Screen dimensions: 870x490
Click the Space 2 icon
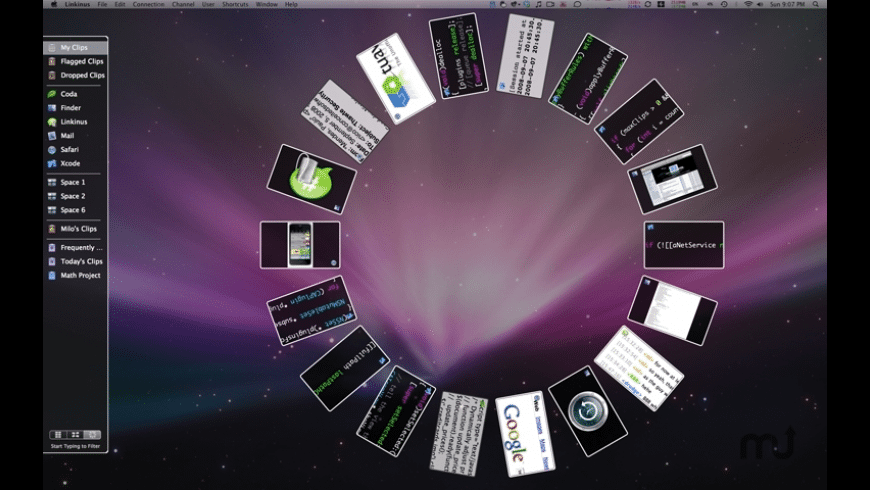pyautogui.click(x=52, y=196)
